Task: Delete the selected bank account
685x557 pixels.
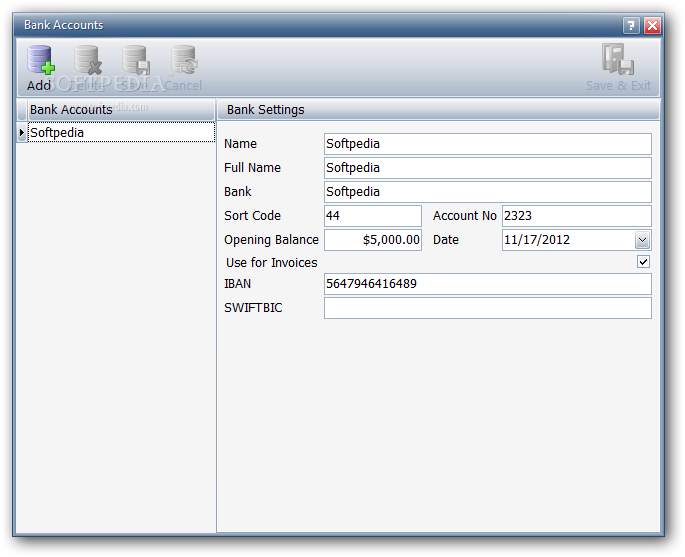Action: pyautogui.click(x=88, y=68)
